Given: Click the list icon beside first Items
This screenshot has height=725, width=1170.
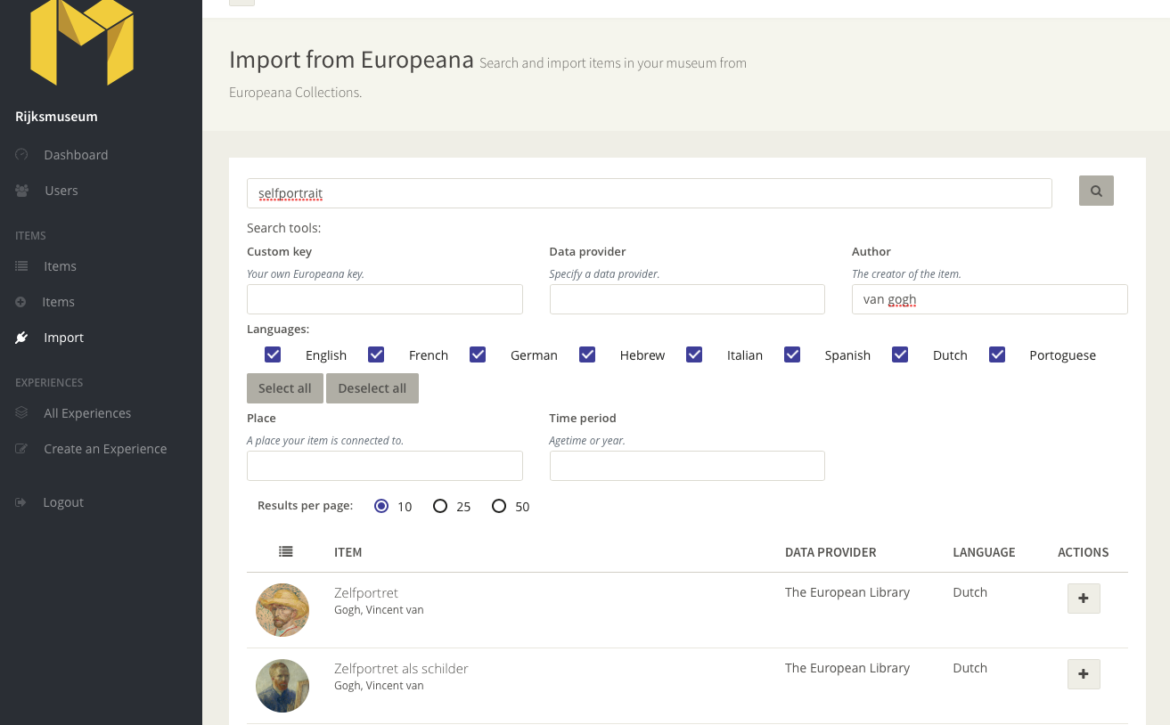Looking at the screenshot, I should pyautogui.click(x=22, y=266).
